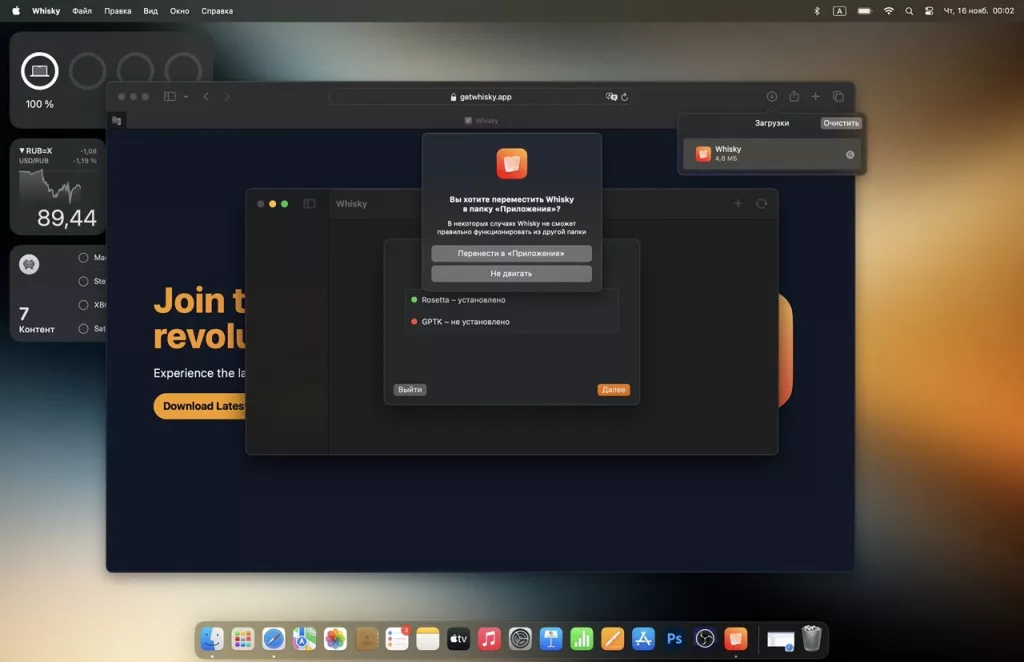Image resolution: width=1024 pixels, height=662 pixels.
Task: Open Bluetooth in the menu bar
Action: click(x=816, y=11)
